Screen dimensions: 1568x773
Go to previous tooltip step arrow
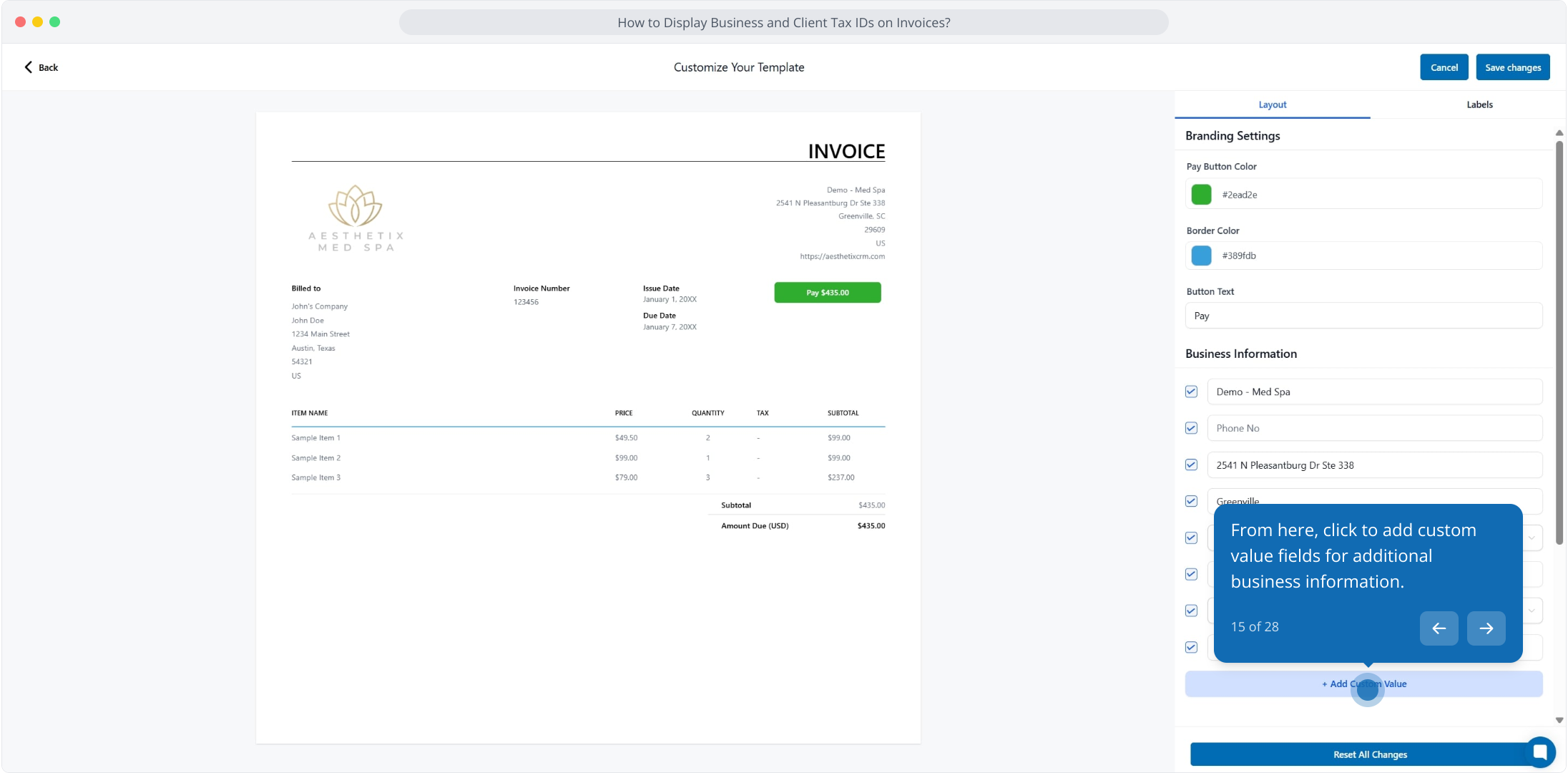(1439, 628)
